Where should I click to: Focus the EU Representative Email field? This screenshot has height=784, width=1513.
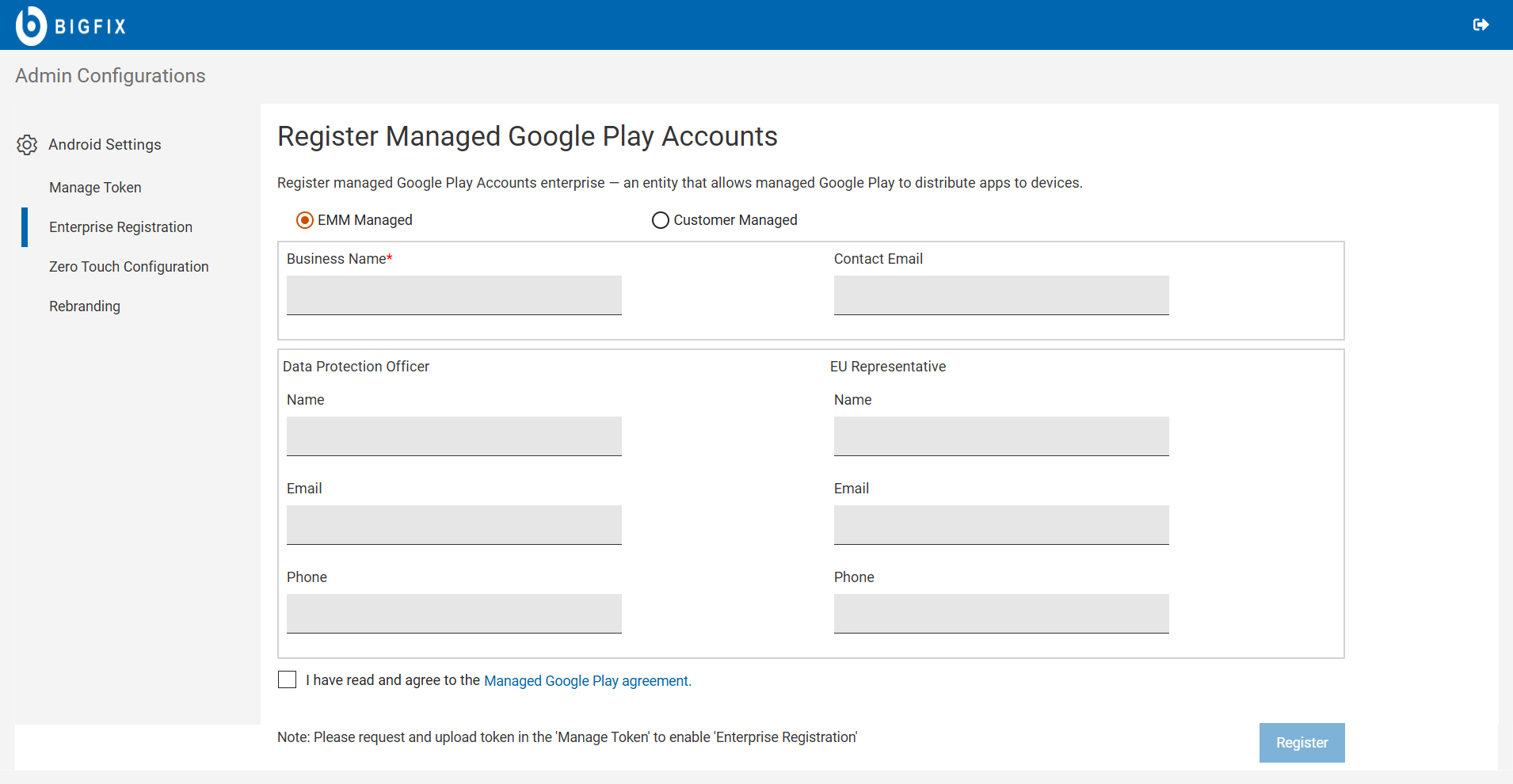coord(1001,525)
